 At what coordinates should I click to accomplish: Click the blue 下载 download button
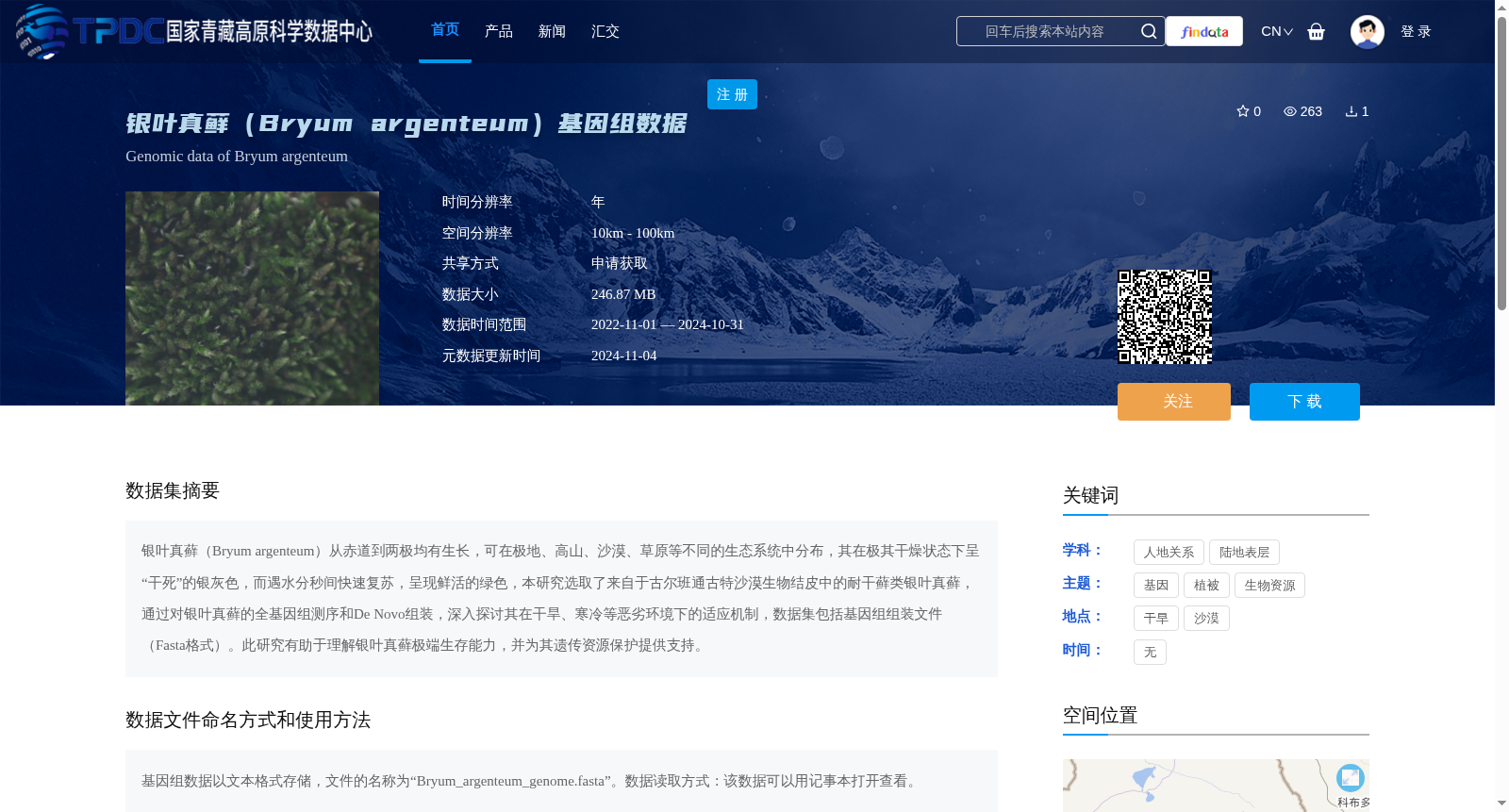(x=1304, y=402)
